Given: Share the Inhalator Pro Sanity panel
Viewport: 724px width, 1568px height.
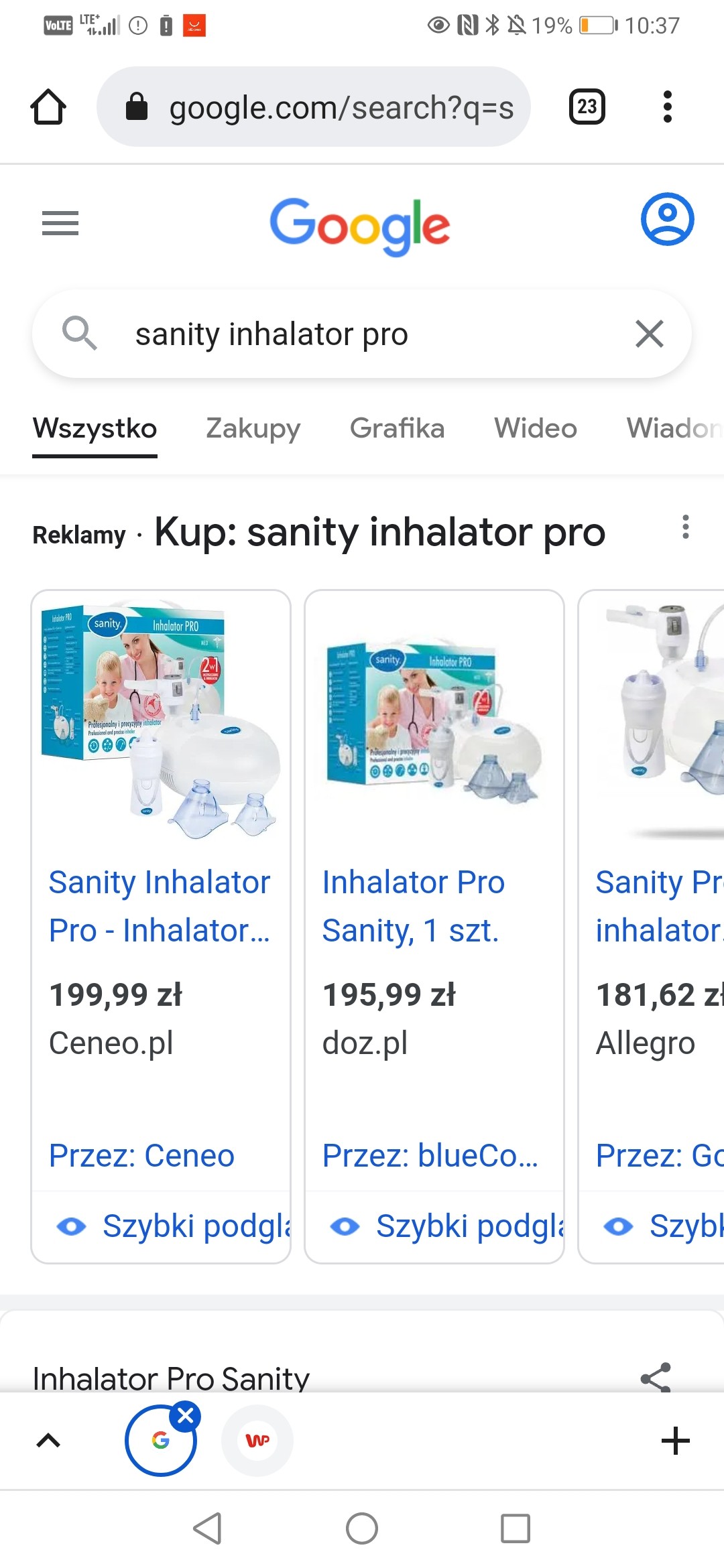Looking at the screenshot, I should coord(656,1378).
